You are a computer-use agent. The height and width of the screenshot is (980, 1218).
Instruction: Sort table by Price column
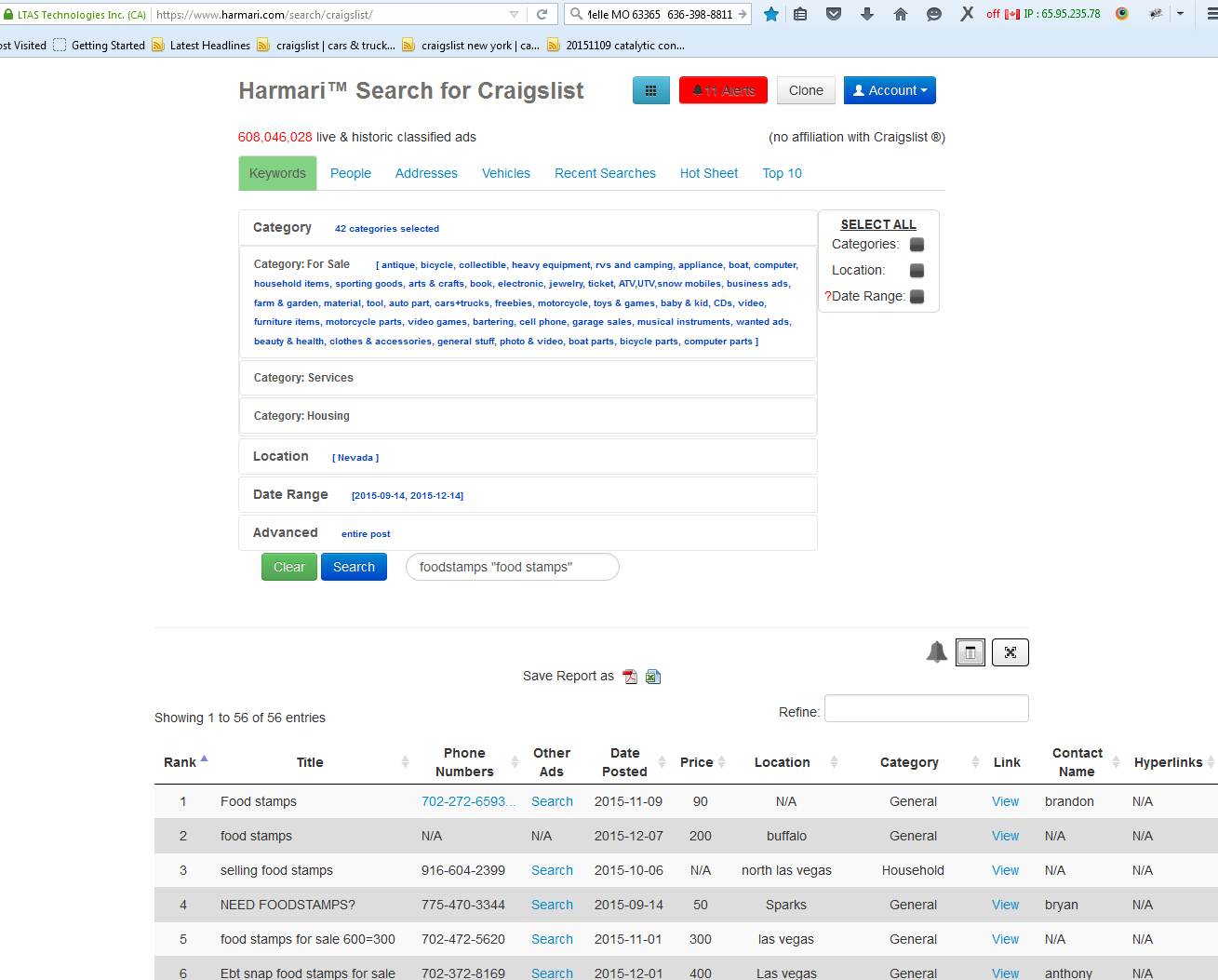[703, 762]
